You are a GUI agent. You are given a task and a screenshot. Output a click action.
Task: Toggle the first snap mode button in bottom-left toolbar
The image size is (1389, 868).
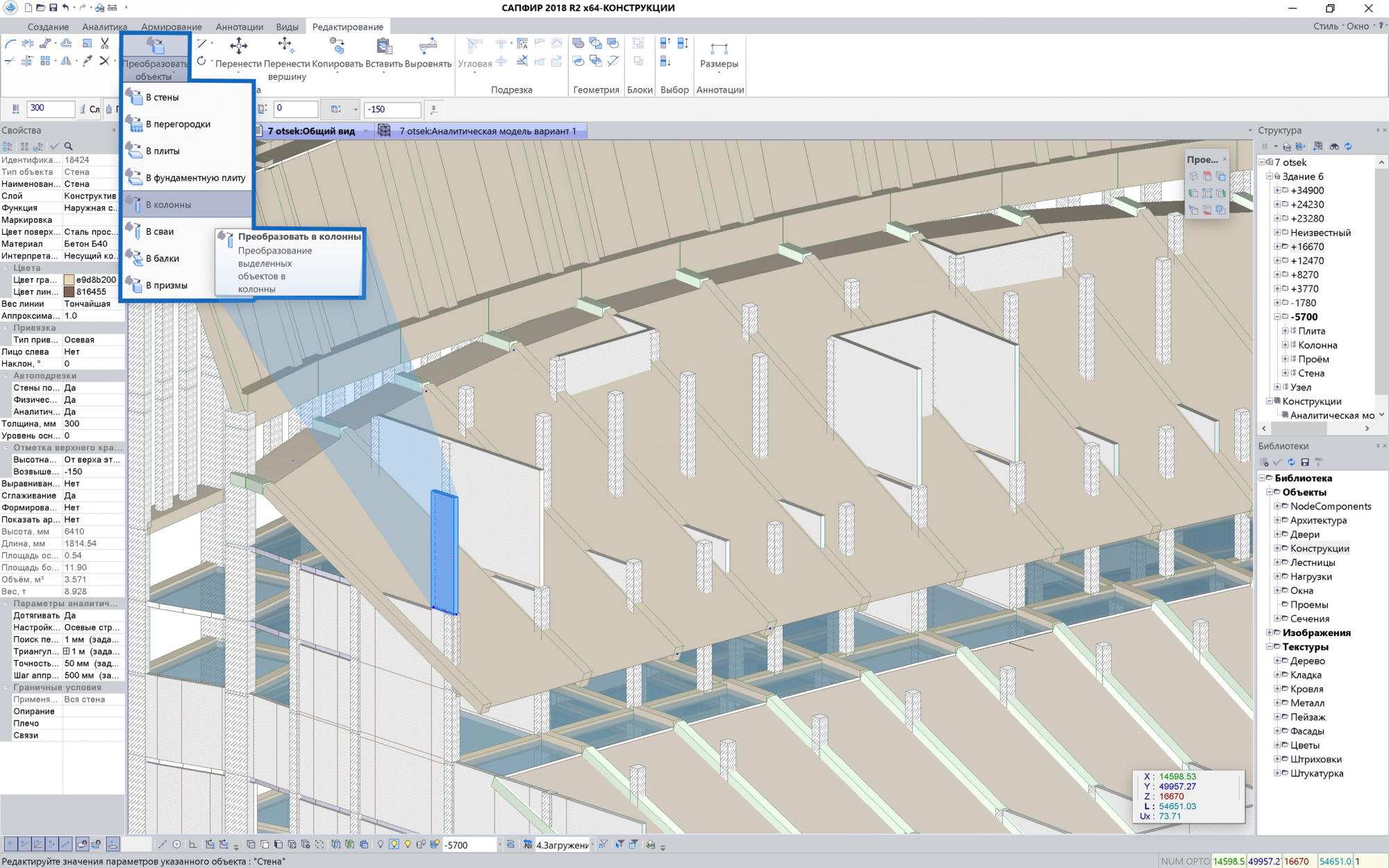[10, 844]
